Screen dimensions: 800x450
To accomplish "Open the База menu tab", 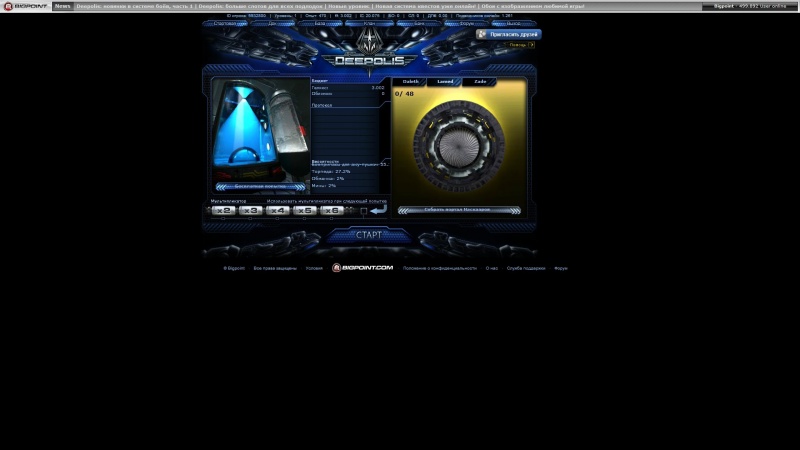I will [x=320, y=23].
